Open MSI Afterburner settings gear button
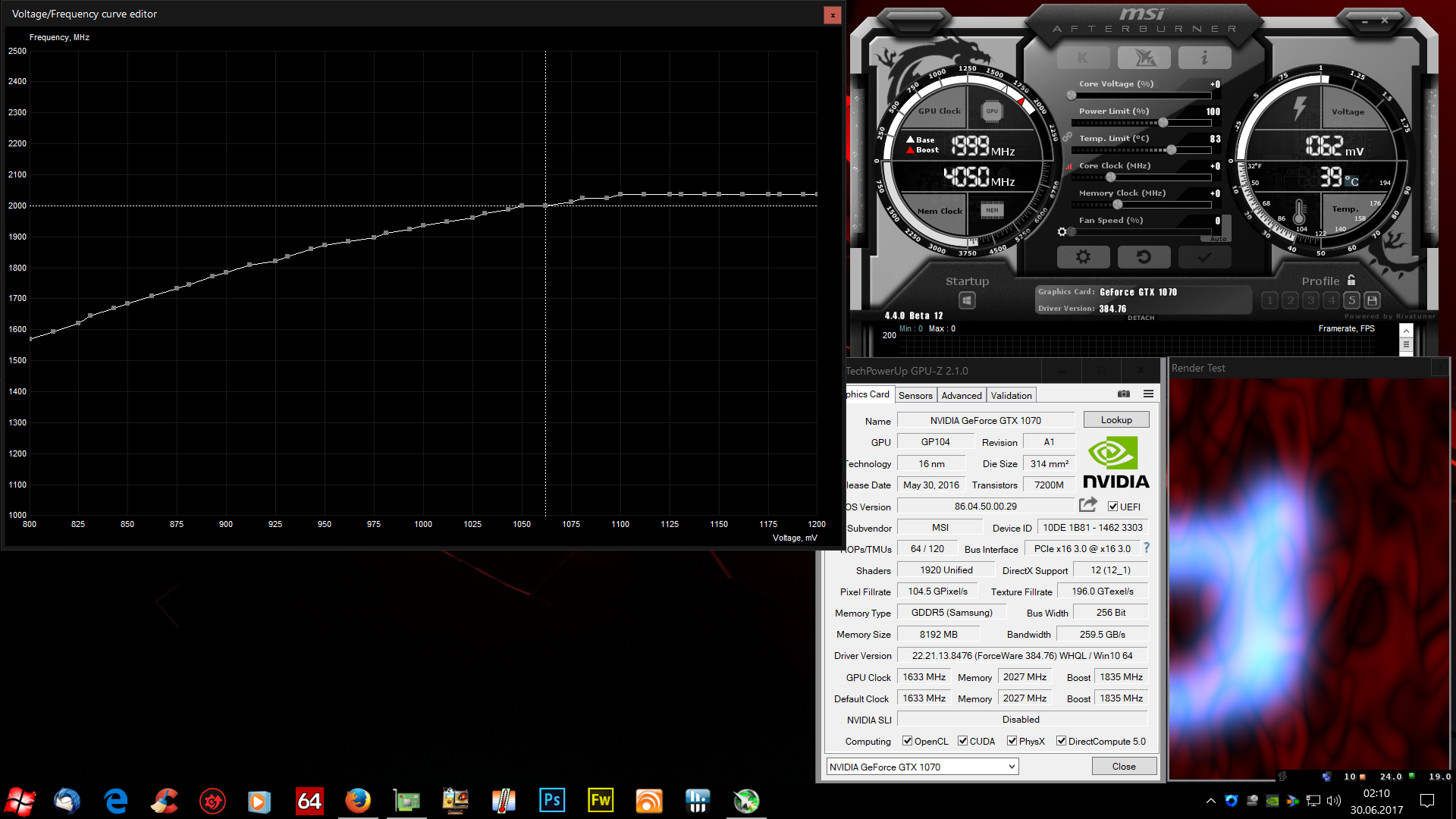Viewport: 1456px width, 819px height. pos(1083,257)
